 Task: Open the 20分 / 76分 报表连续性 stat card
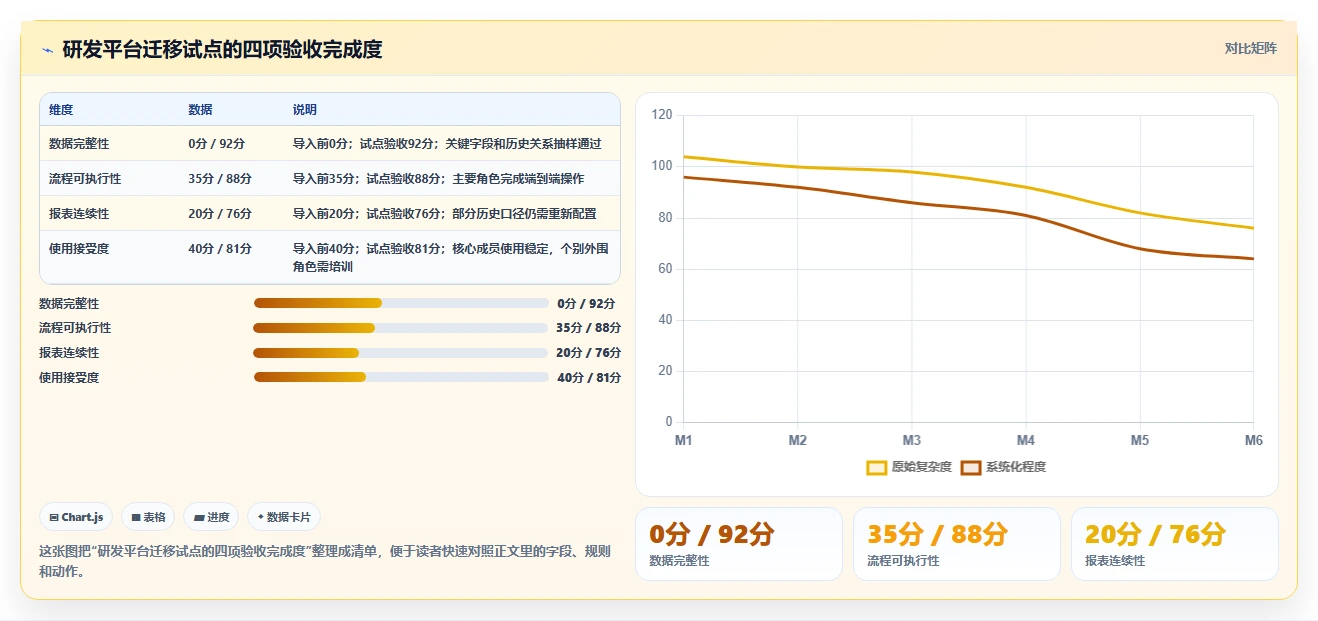click(1175, 544)
